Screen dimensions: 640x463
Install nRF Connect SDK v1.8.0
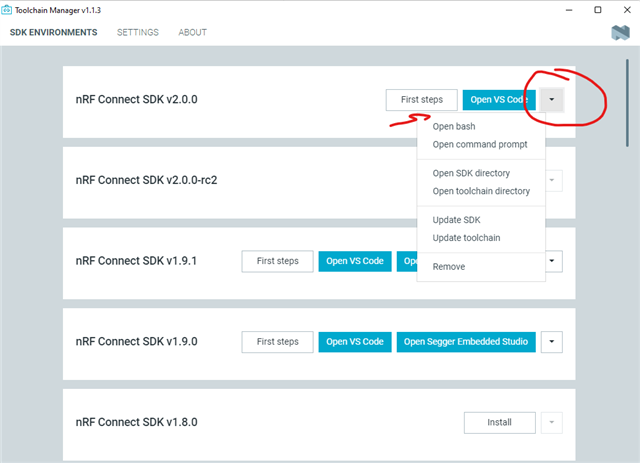[x=500, y=423]
